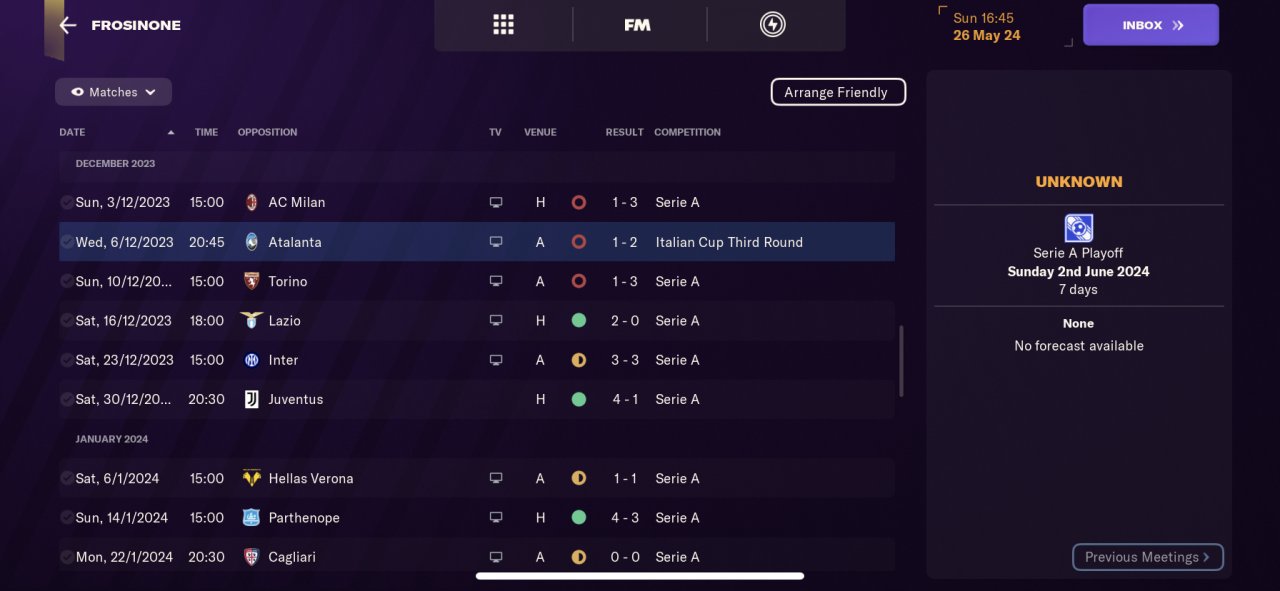The height and width of the screenshot is (591, 1280).
Task: Sort by the Date column arrow
Action: (171, 132)
